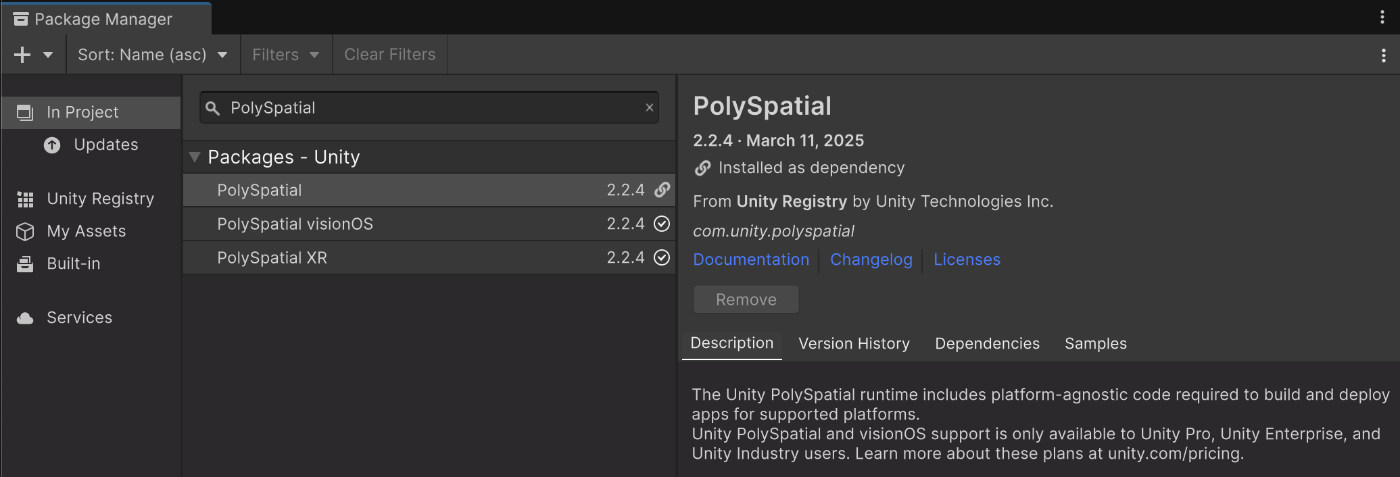Screen dimensions: 1400x477
Task: Click the Clear Filters button
Action: pyautogui.click(x=390, y=55)
